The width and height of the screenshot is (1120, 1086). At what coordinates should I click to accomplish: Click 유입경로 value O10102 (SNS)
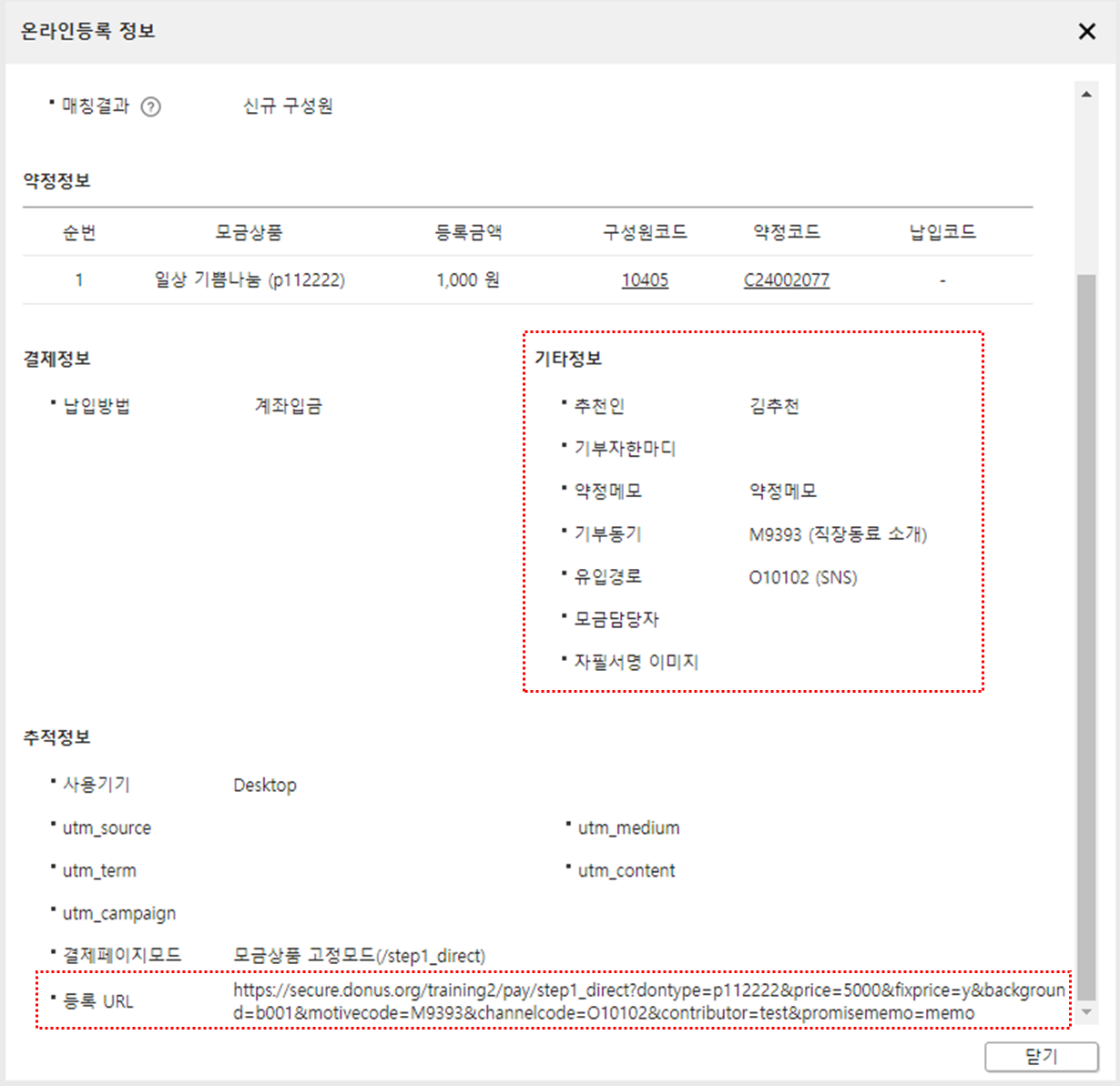coord(802,577)
